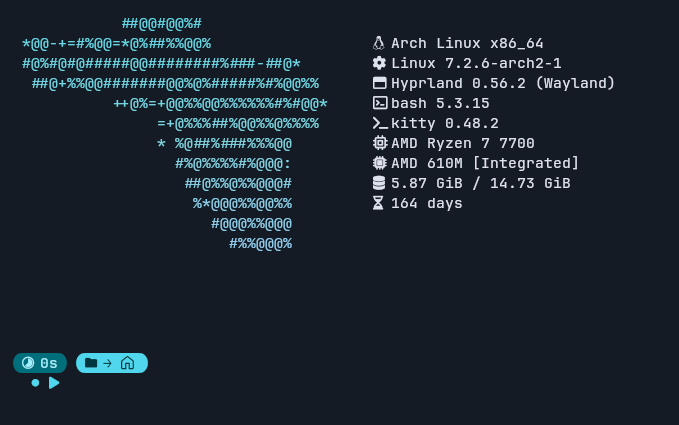Click the text "Linux 7.2.6-arch2-1"

click(x=476, y=63)
